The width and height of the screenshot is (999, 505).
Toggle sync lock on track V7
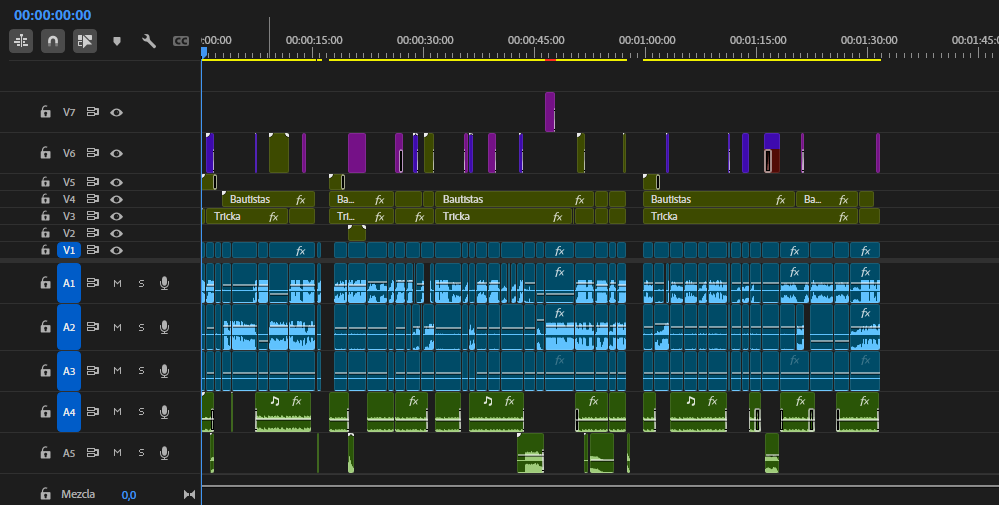(92, 112)
